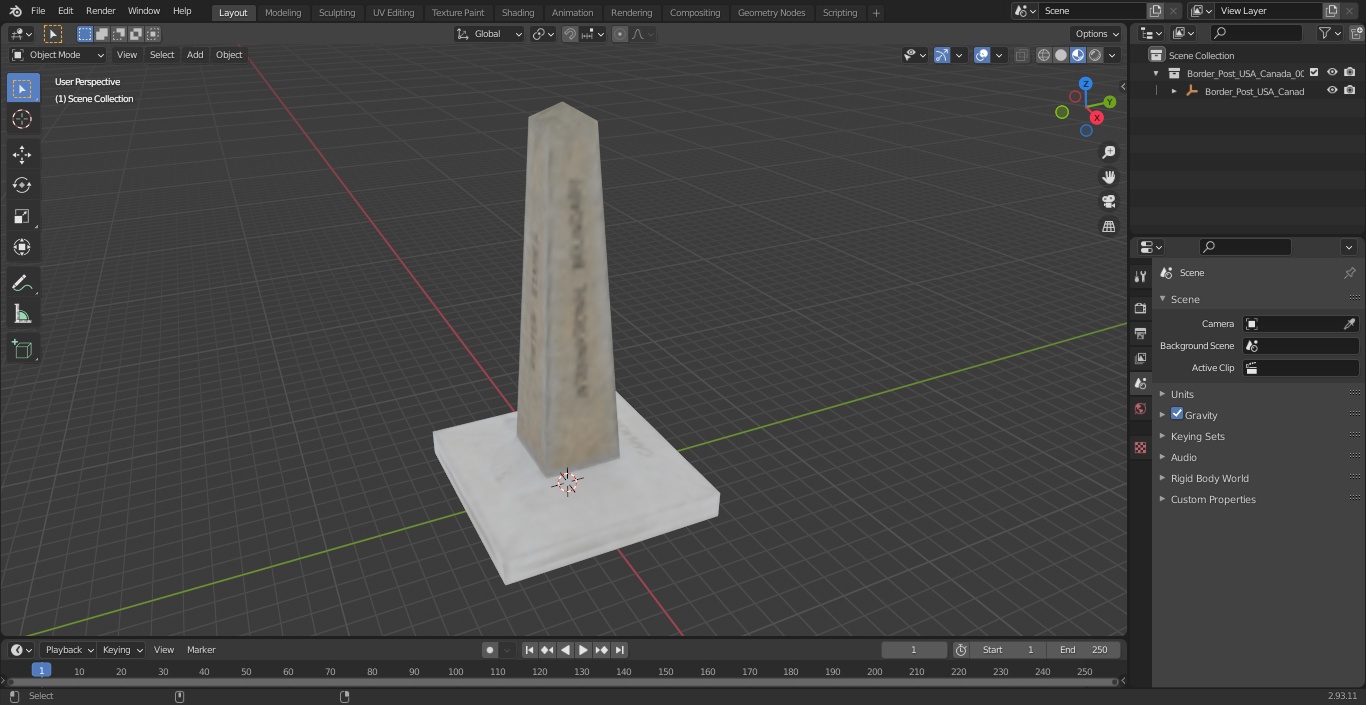Open the Tool properties tab
The height and width of the screenshot is (705, 1366).
(1140, 276)
